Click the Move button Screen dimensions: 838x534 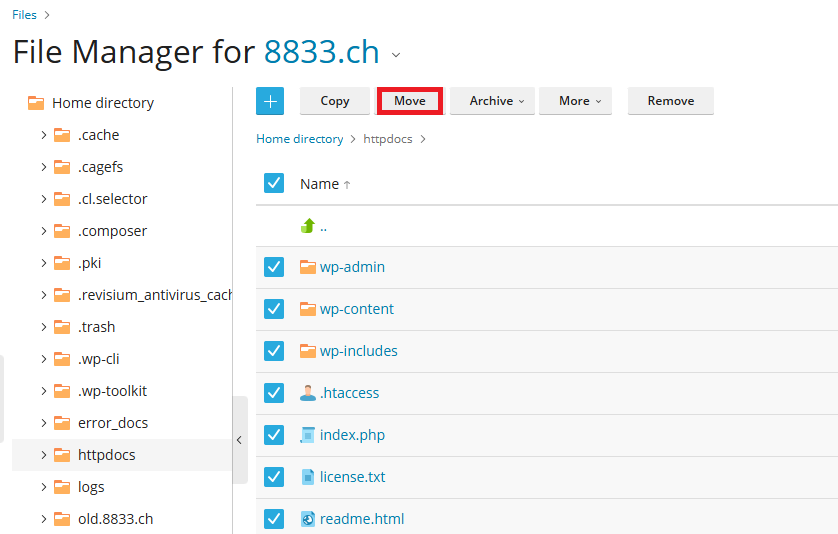pos(410,101)
